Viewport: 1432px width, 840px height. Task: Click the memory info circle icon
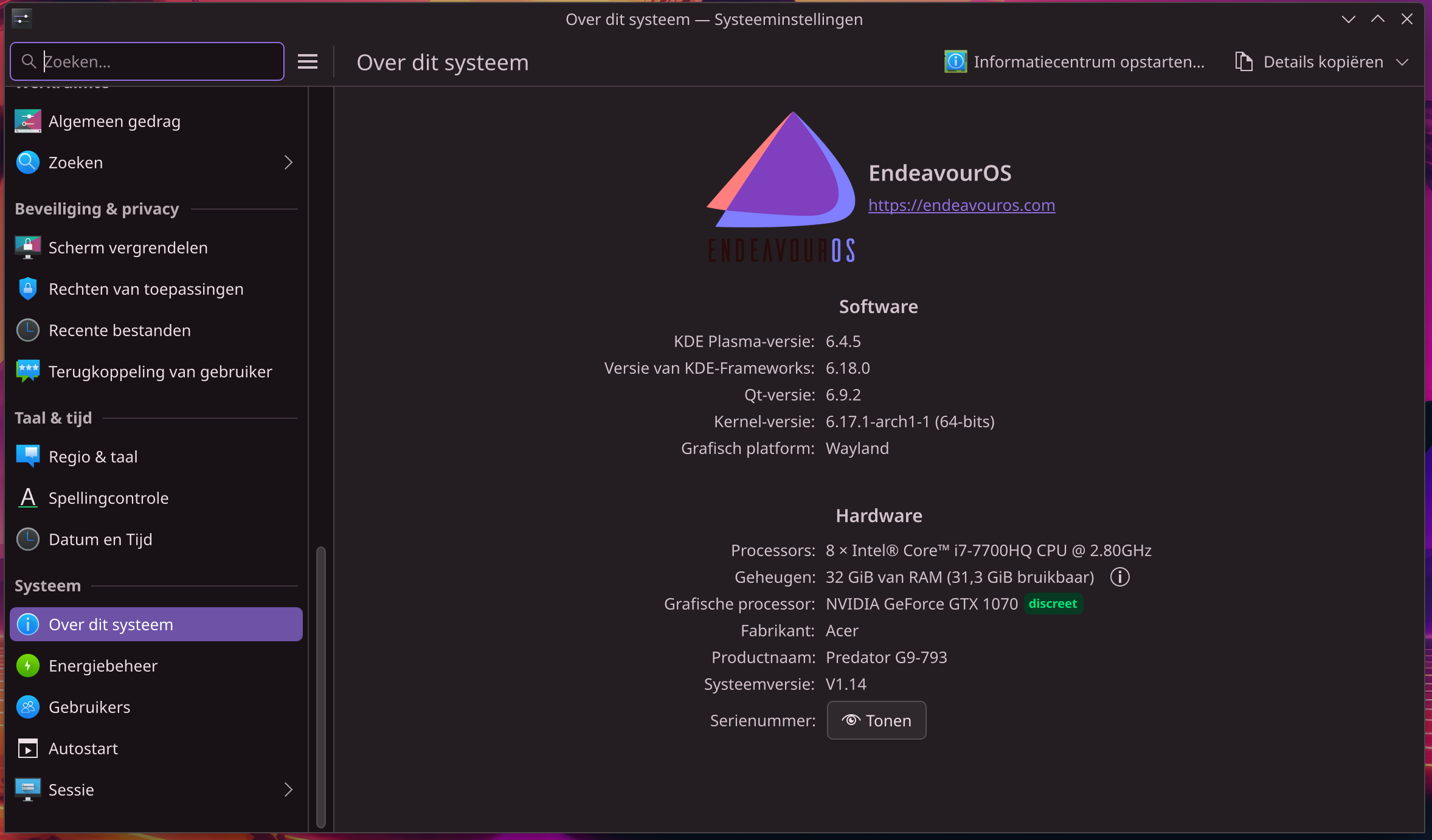pos(1119,577)
